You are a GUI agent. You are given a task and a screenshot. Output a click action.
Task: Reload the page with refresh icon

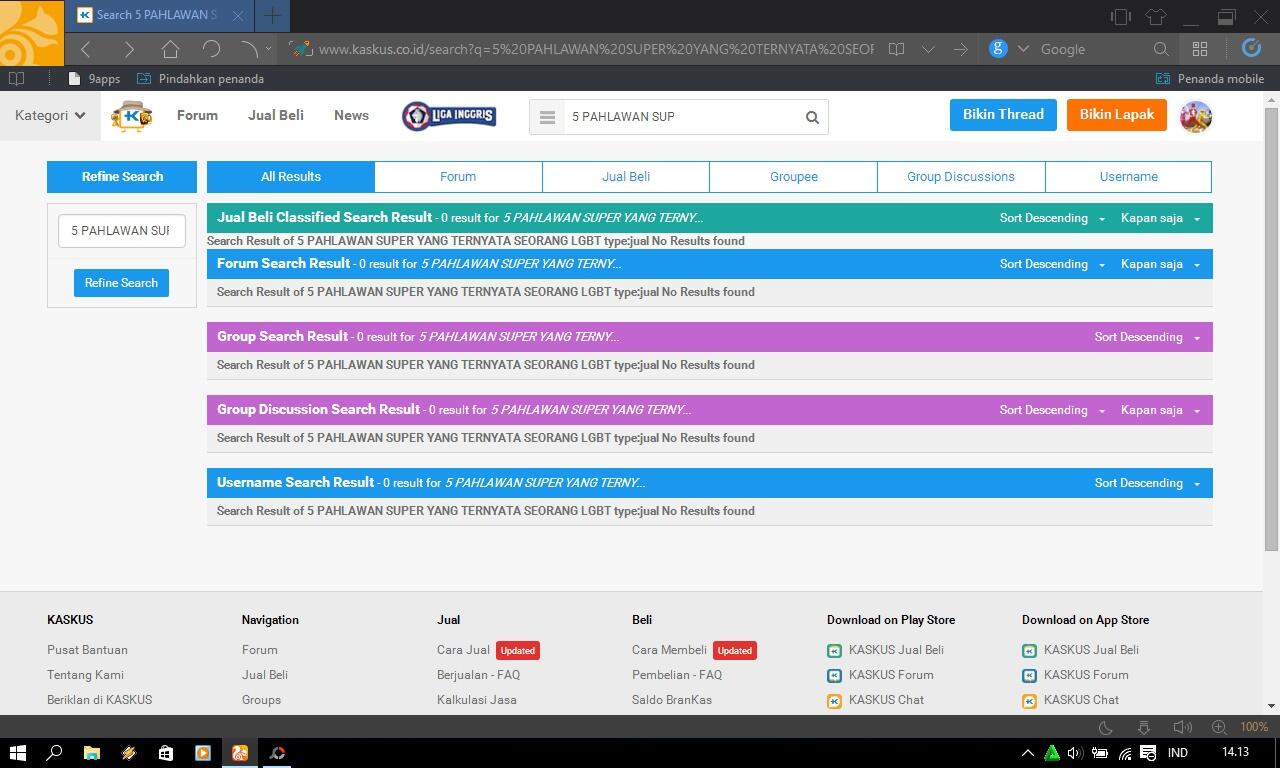211,49
